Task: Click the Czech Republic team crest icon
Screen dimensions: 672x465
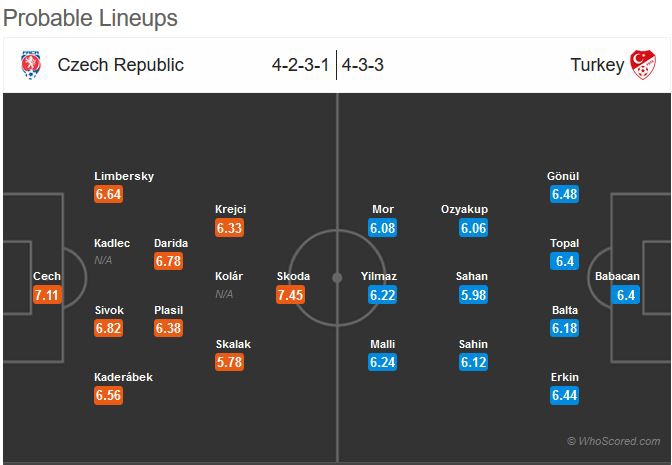Action: 32,65
